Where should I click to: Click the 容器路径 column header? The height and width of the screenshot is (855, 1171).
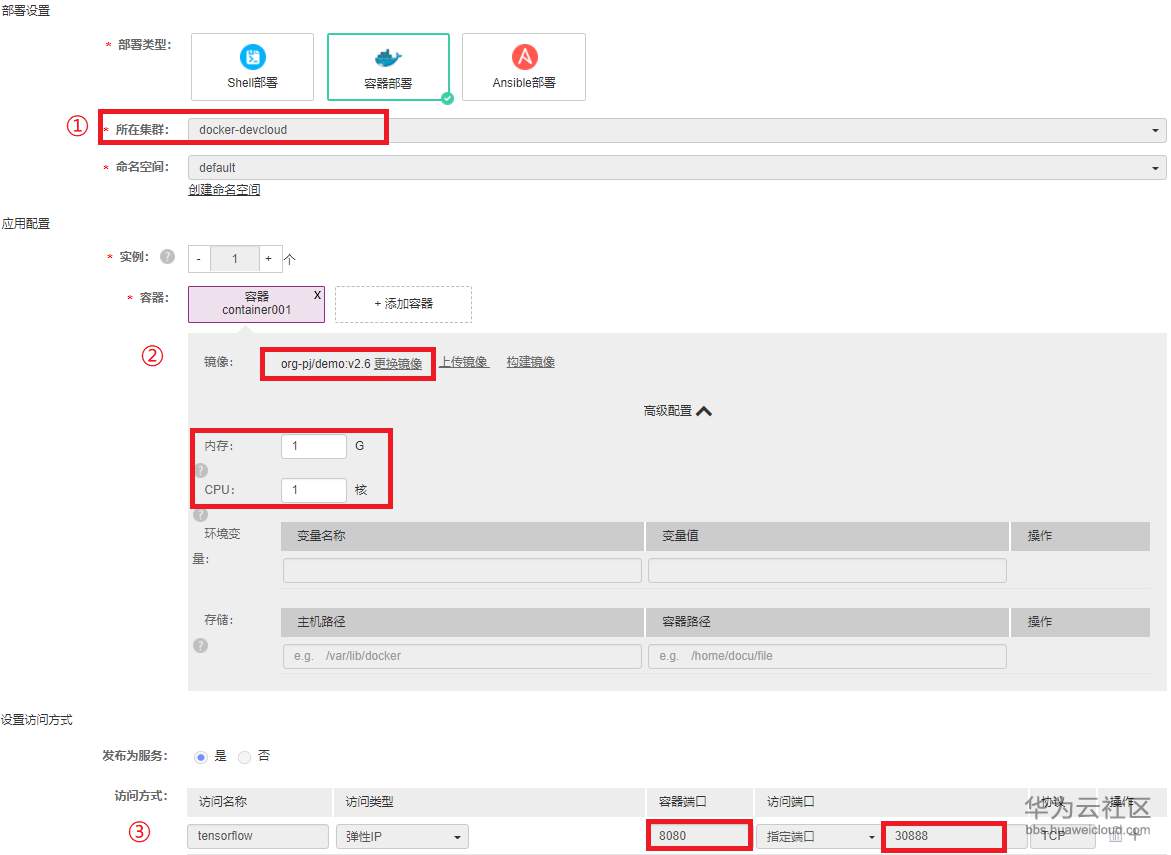[x=827, y=621]
